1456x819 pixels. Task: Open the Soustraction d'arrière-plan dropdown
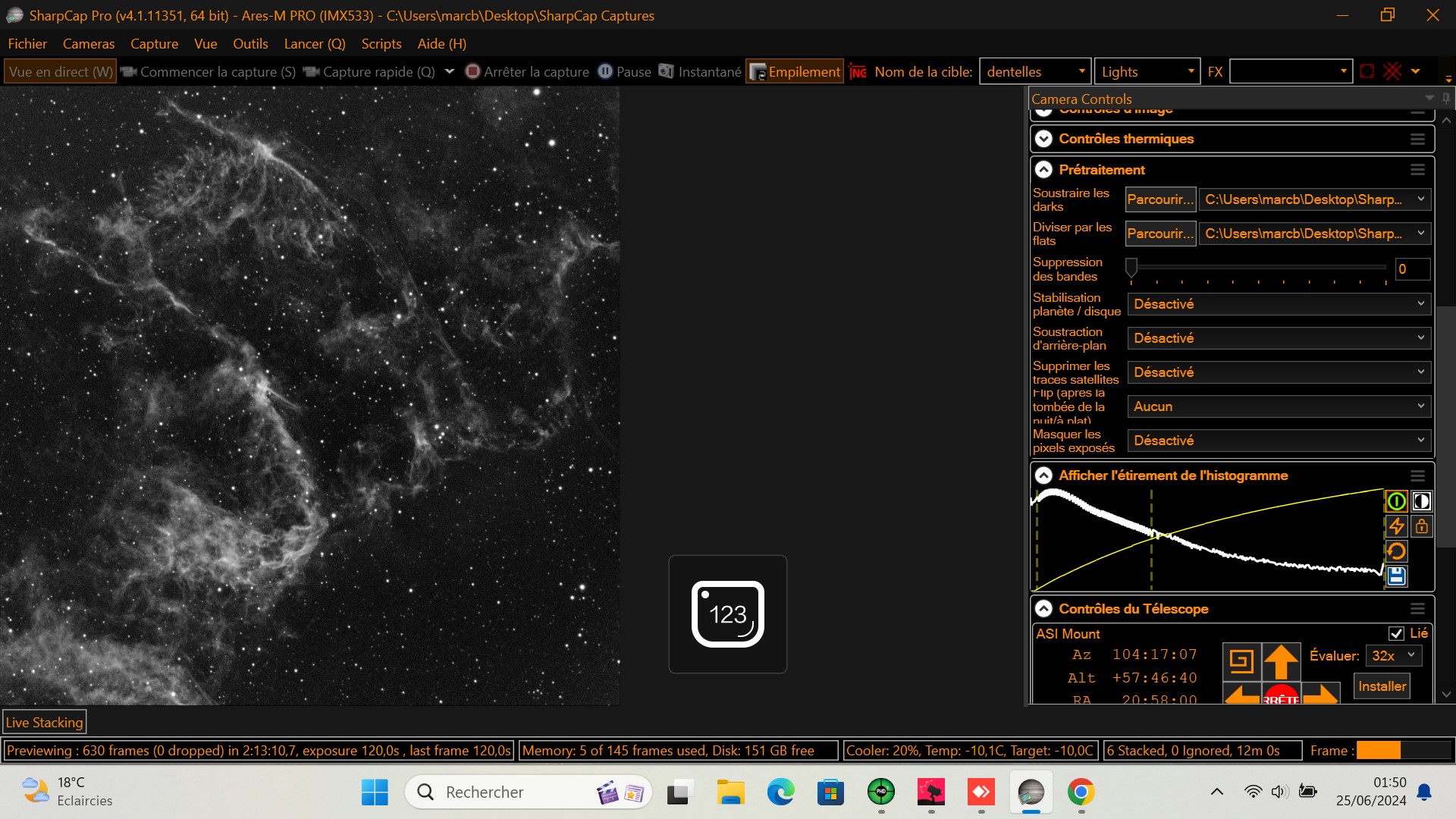[1279, 338]
